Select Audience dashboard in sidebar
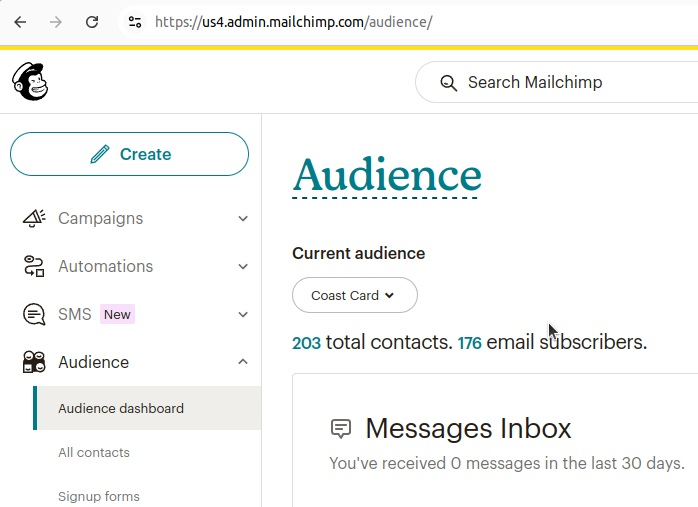 coord(121,408)
